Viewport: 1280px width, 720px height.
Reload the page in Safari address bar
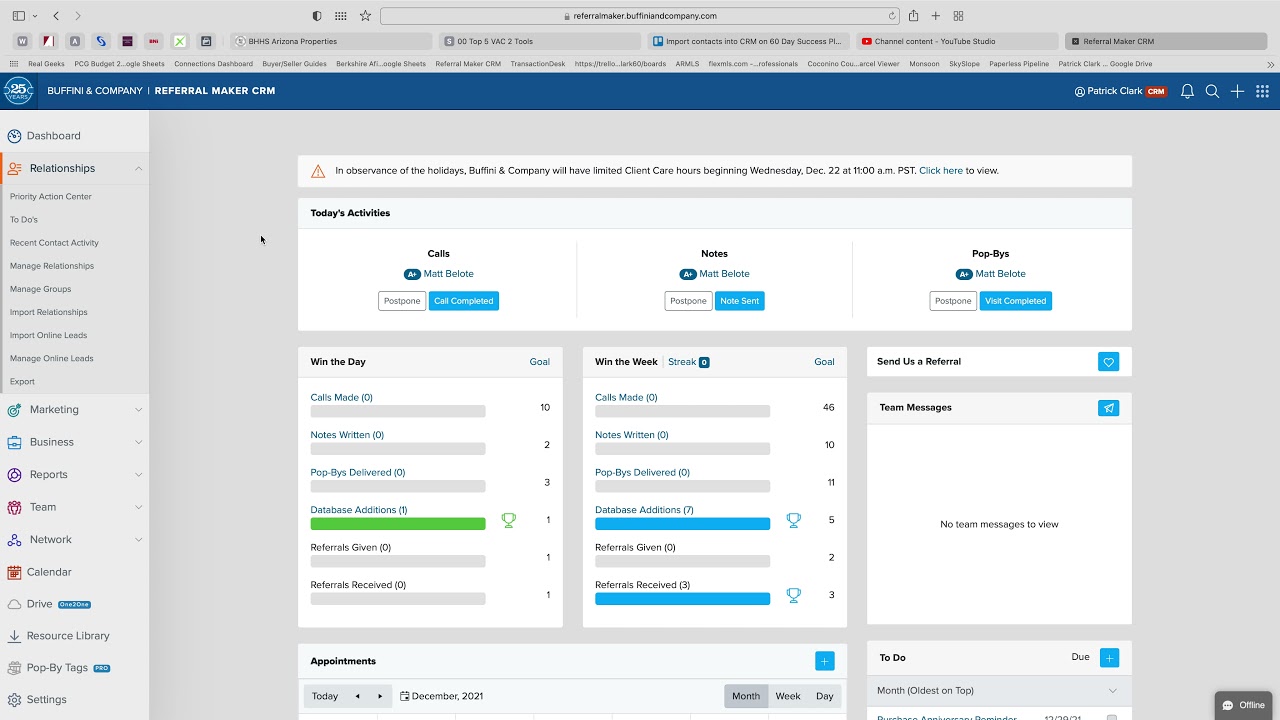(x=892, y=16)
